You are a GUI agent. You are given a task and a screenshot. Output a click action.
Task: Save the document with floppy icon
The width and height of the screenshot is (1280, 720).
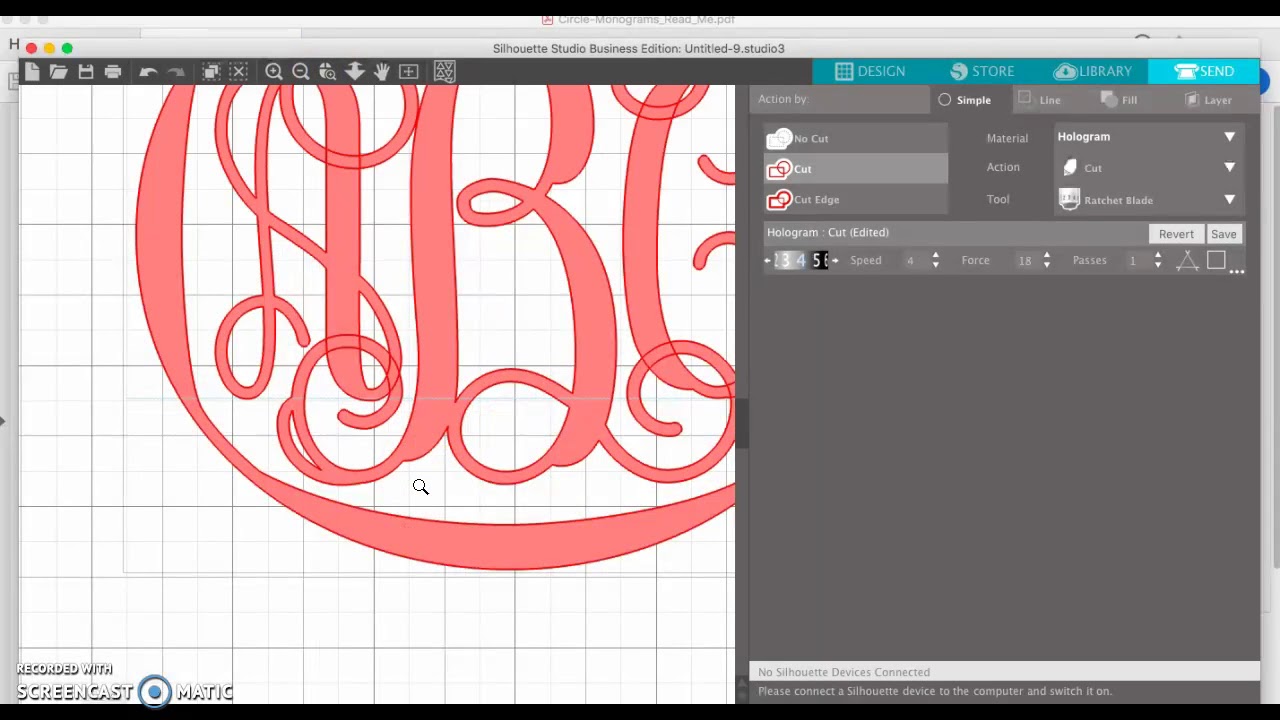tap(86, 71)
